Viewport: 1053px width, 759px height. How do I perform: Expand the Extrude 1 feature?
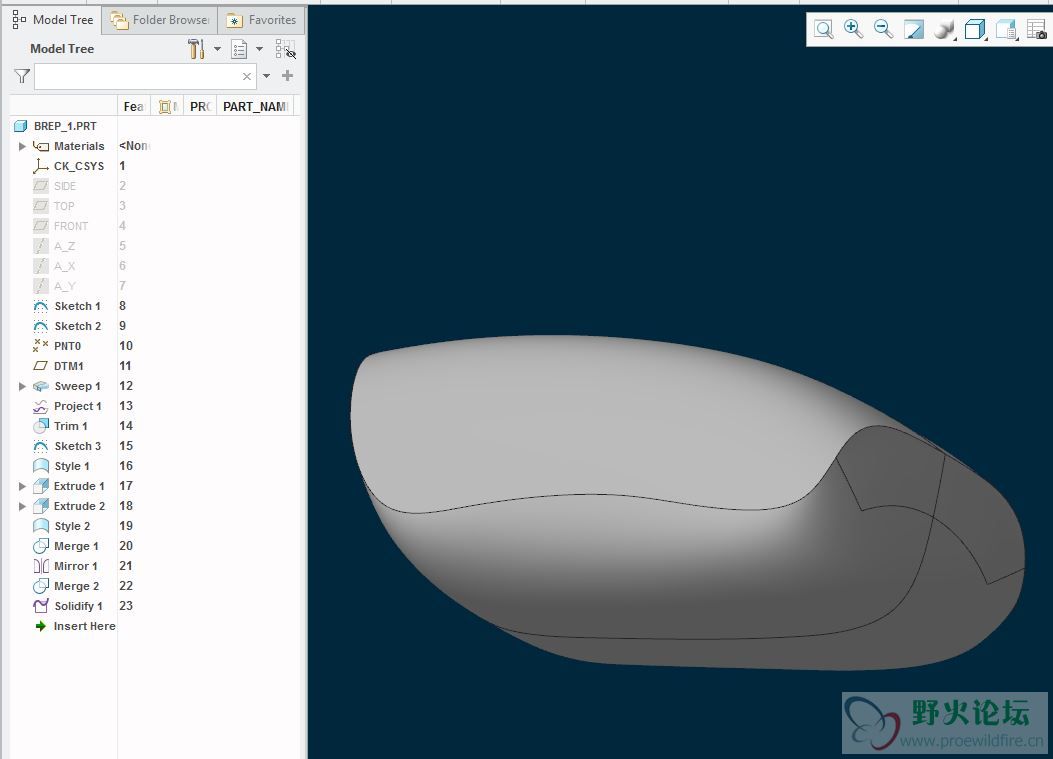pyautogui.click(x=22, y=486)
